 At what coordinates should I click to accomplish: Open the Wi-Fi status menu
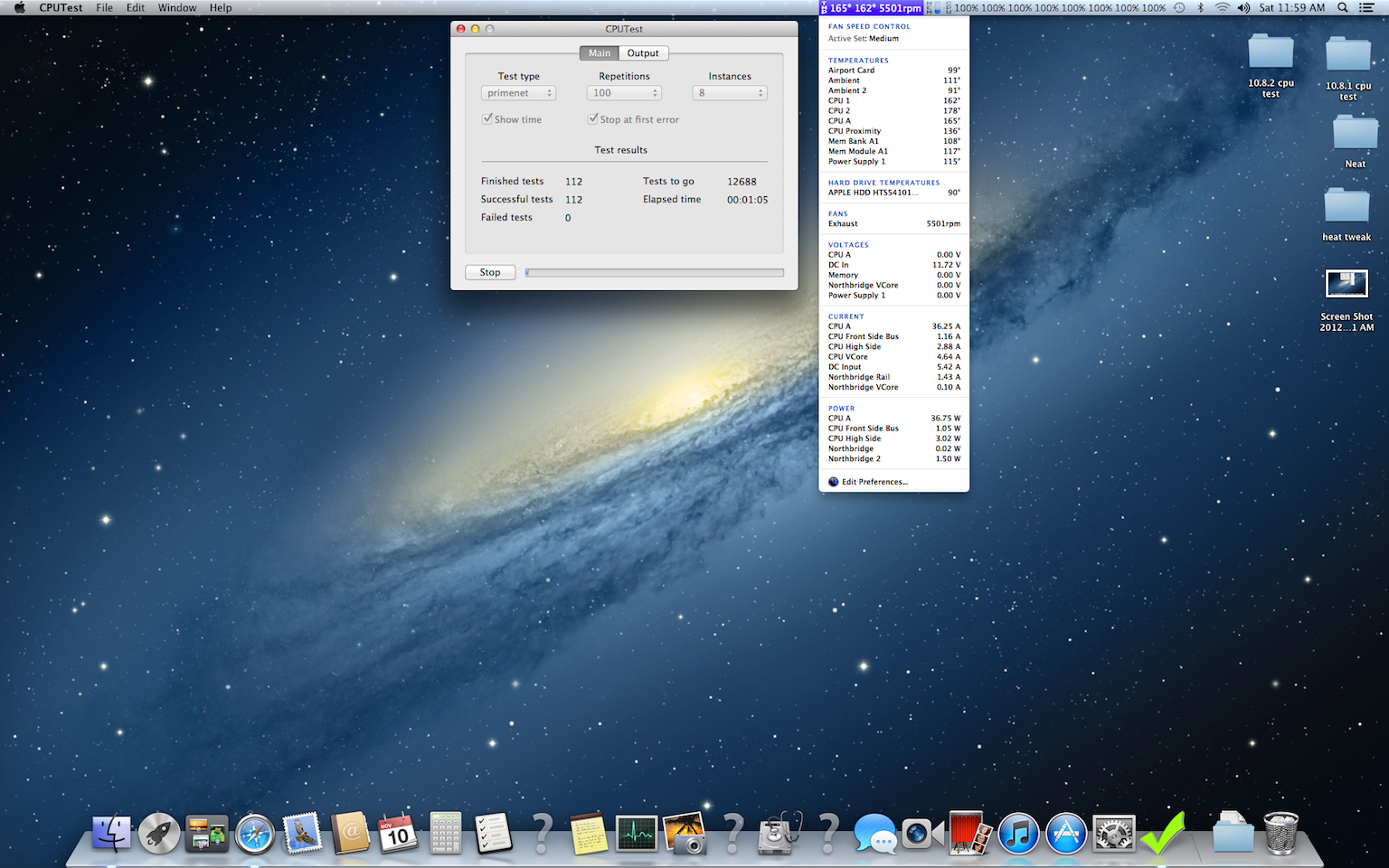click(1222, 8)
